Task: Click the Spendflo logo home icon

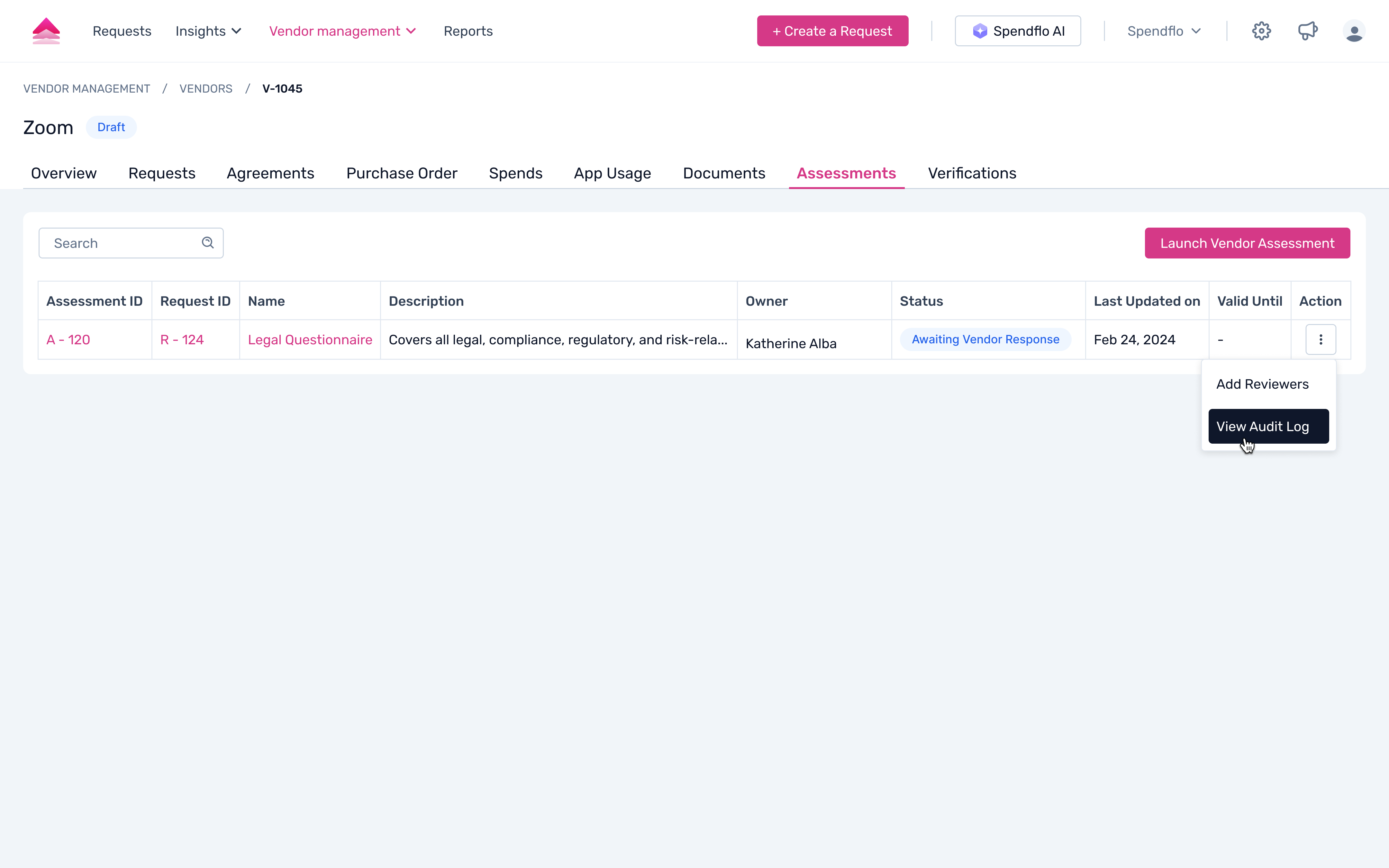Action: [x=46, y=31]
